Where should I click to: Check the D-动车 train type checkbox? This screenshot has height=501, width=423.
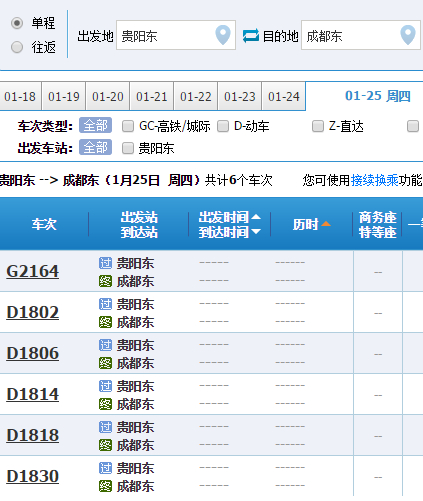[x=223, y=126]
